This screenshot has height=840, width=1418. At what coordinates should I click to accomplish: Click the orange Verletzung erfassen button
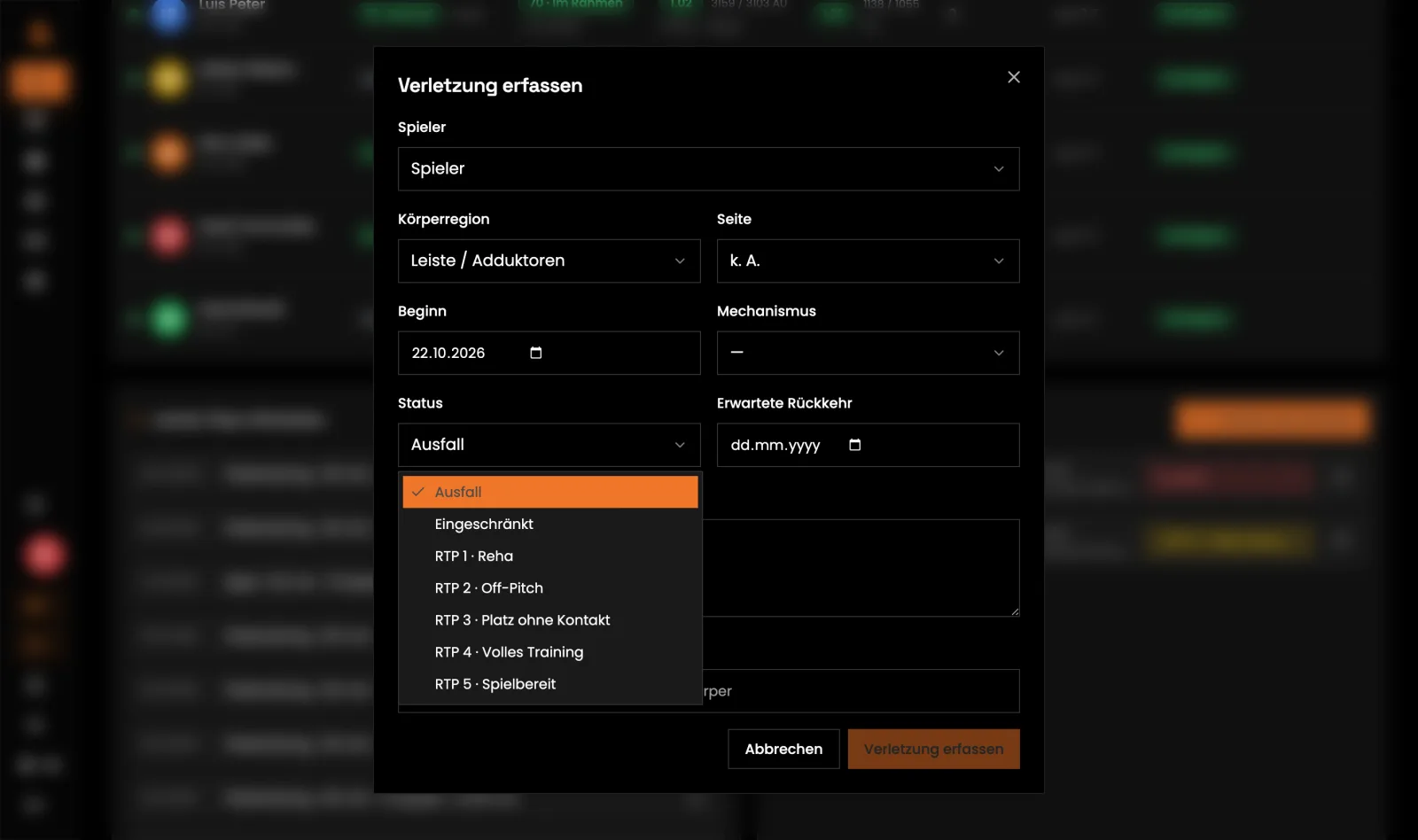pyautogui.click(x=933, y=749)
